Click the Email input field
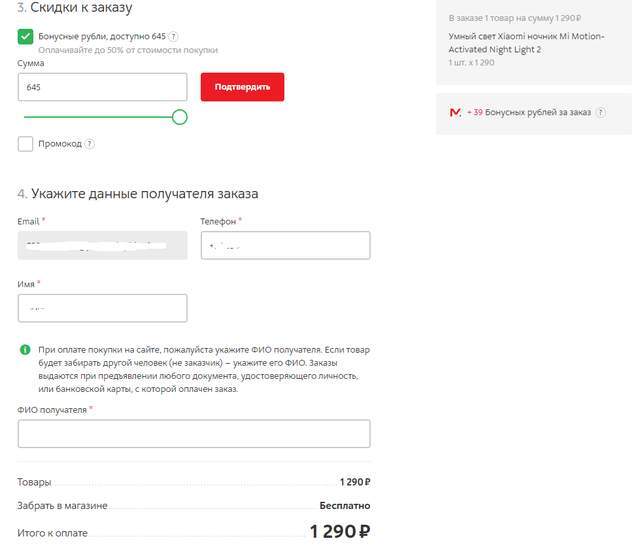Screen dimensions: 642x545 pos(102,246)
